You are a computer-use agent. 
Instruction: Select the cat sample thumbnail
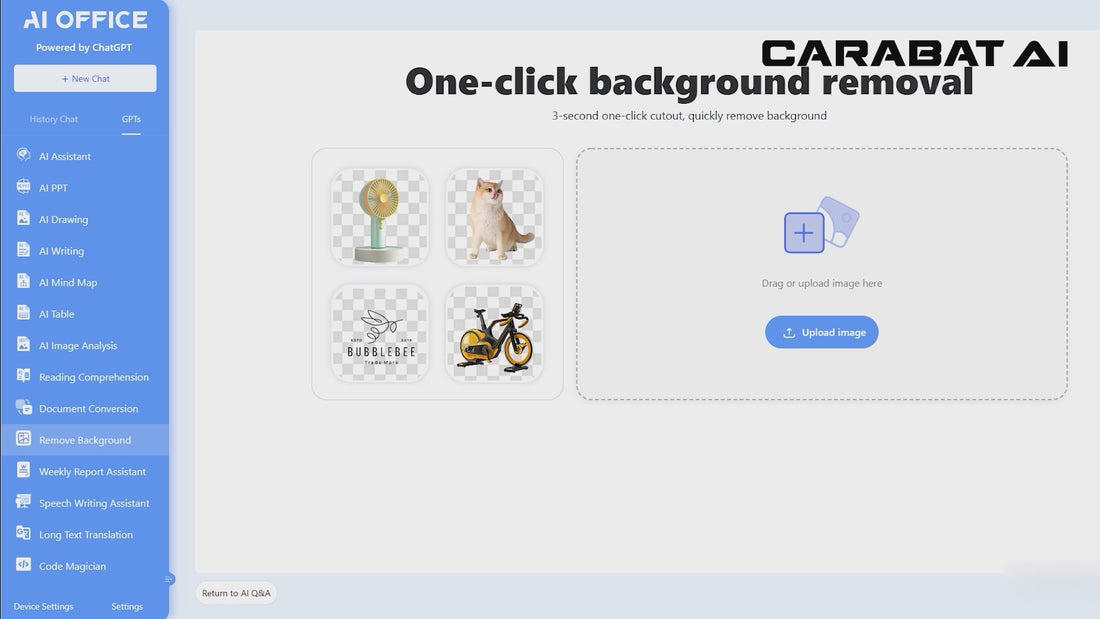click(x=495, y=217)
